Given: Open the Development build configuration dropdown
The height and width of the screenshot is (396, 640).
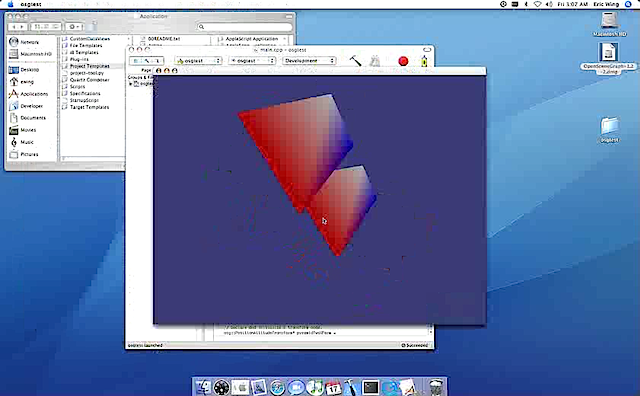Looking at the screenshot, I should tap(309, 60).
